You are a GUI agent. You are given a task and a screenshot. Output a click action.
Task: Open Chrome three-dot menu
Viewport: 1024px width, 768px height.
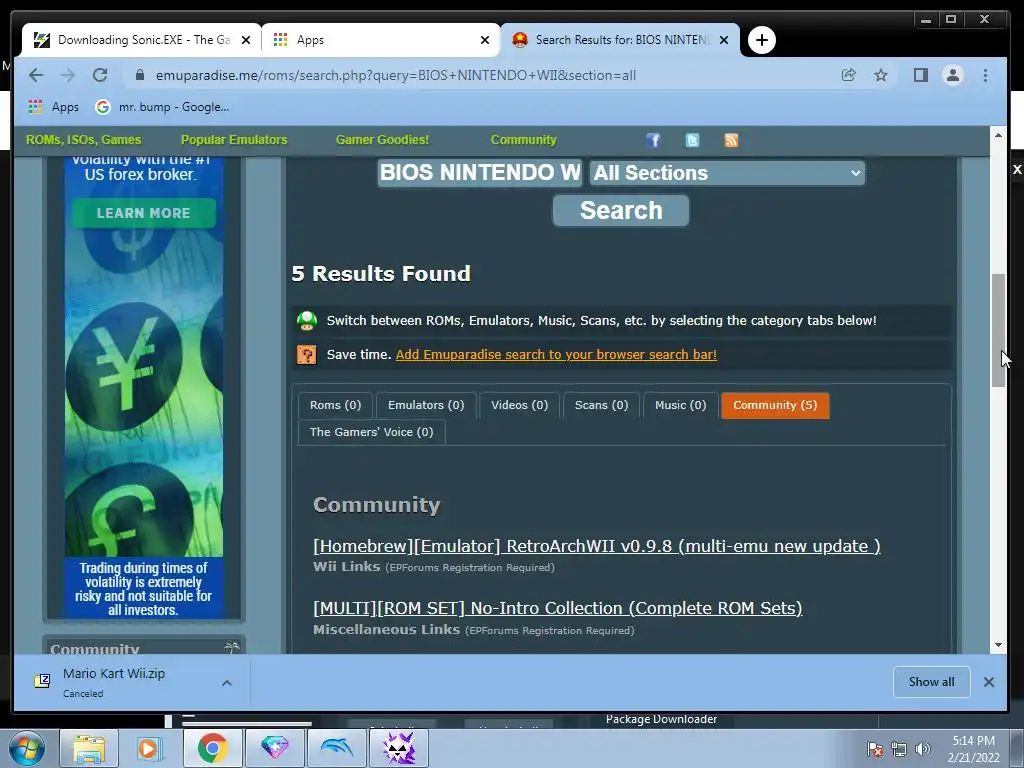point(985,75)
